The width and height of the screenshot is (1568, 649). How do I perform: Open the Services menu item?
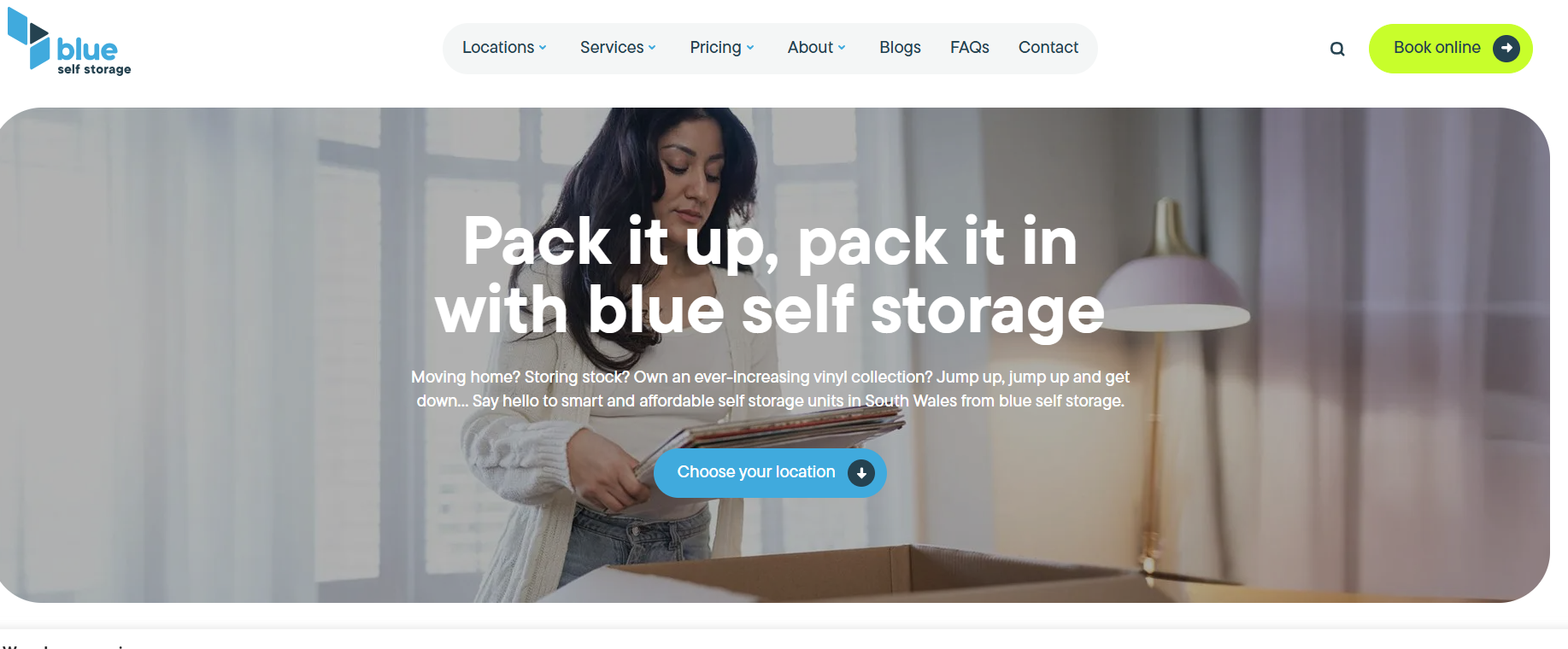pyautogui.click(x=612, y=48)
